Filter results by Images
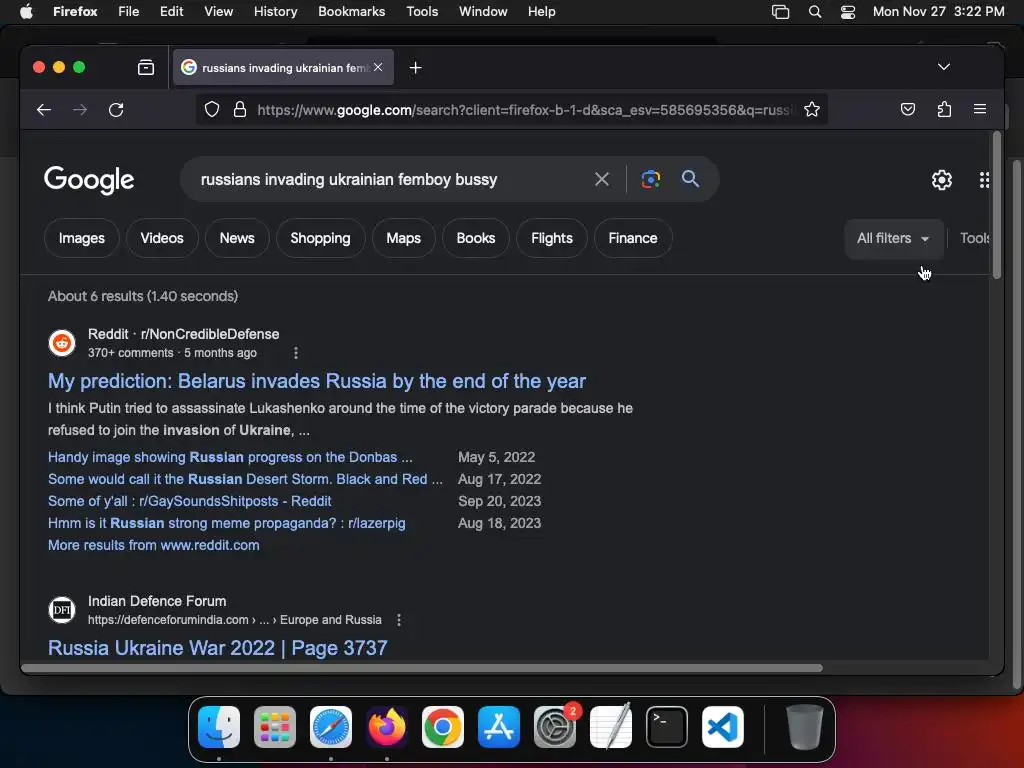The image size is (1024, 768). pos(82,238)
